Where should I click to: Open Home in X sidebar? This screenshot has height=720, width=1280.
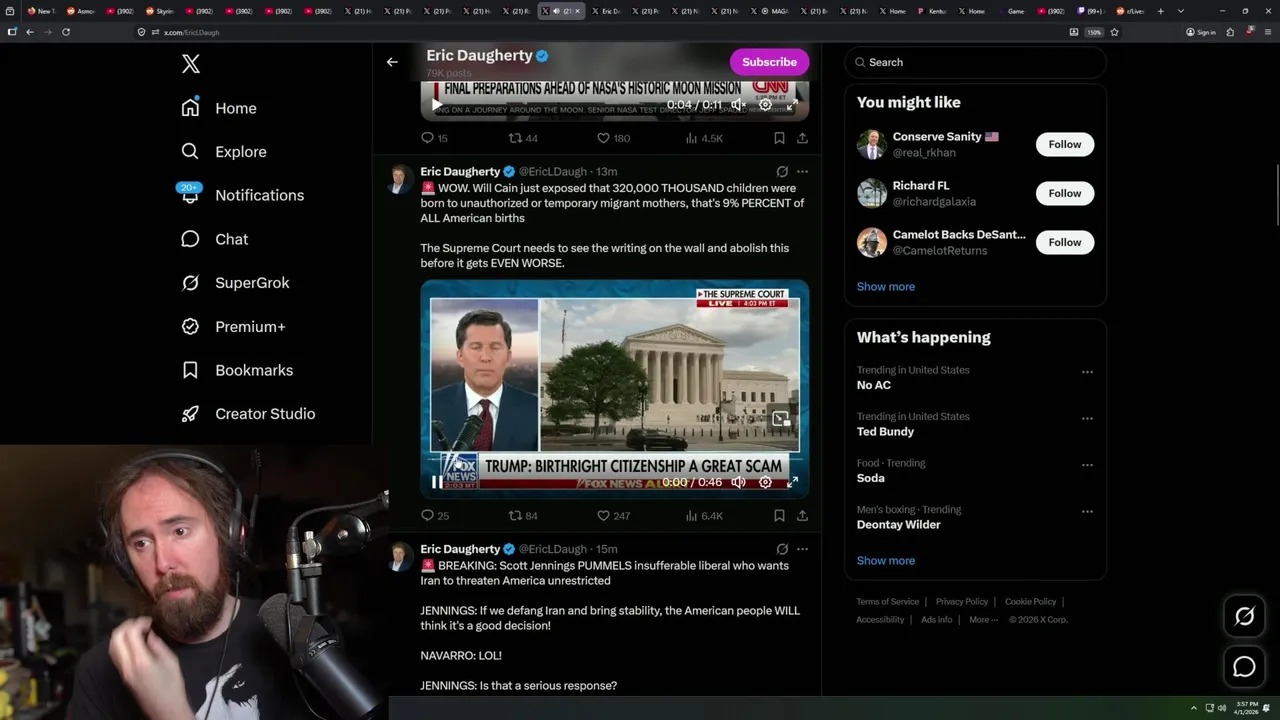(x=219, y=108)
